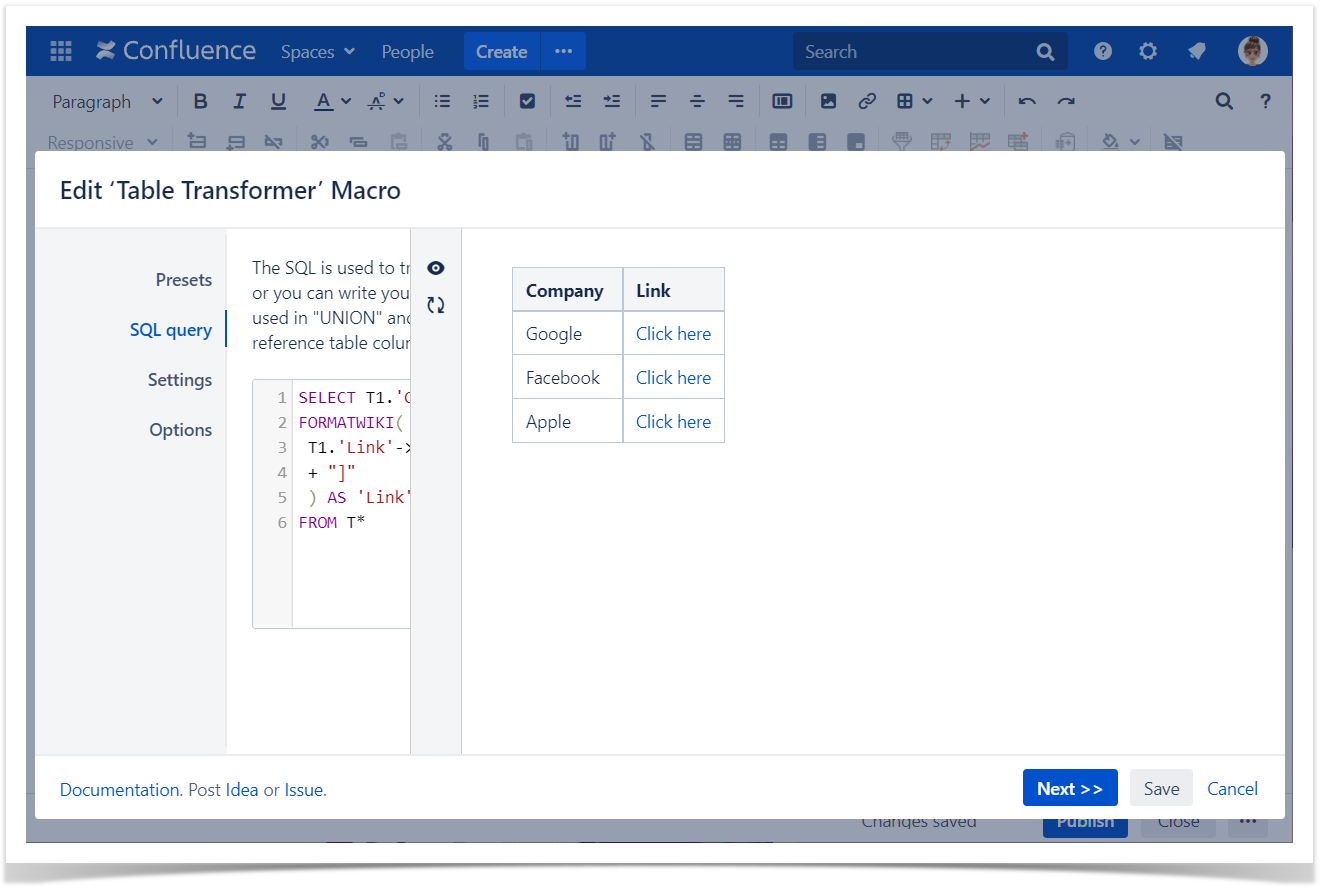Click the notifications icon in header
The height and width of the screenshot is (892, 1327).
(1196, 52)
